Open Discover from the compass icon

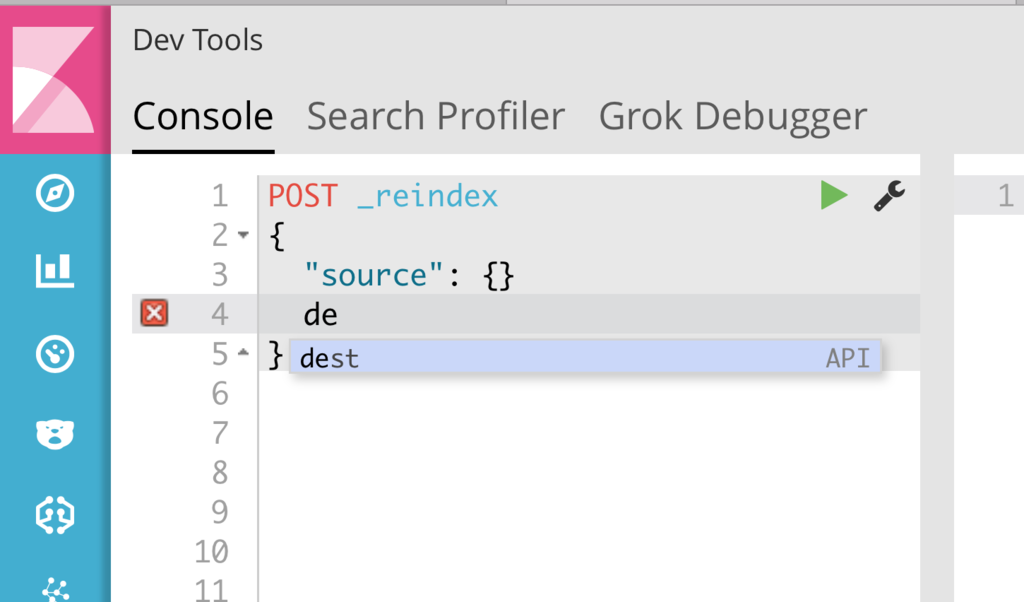click(x=55, y=193)
